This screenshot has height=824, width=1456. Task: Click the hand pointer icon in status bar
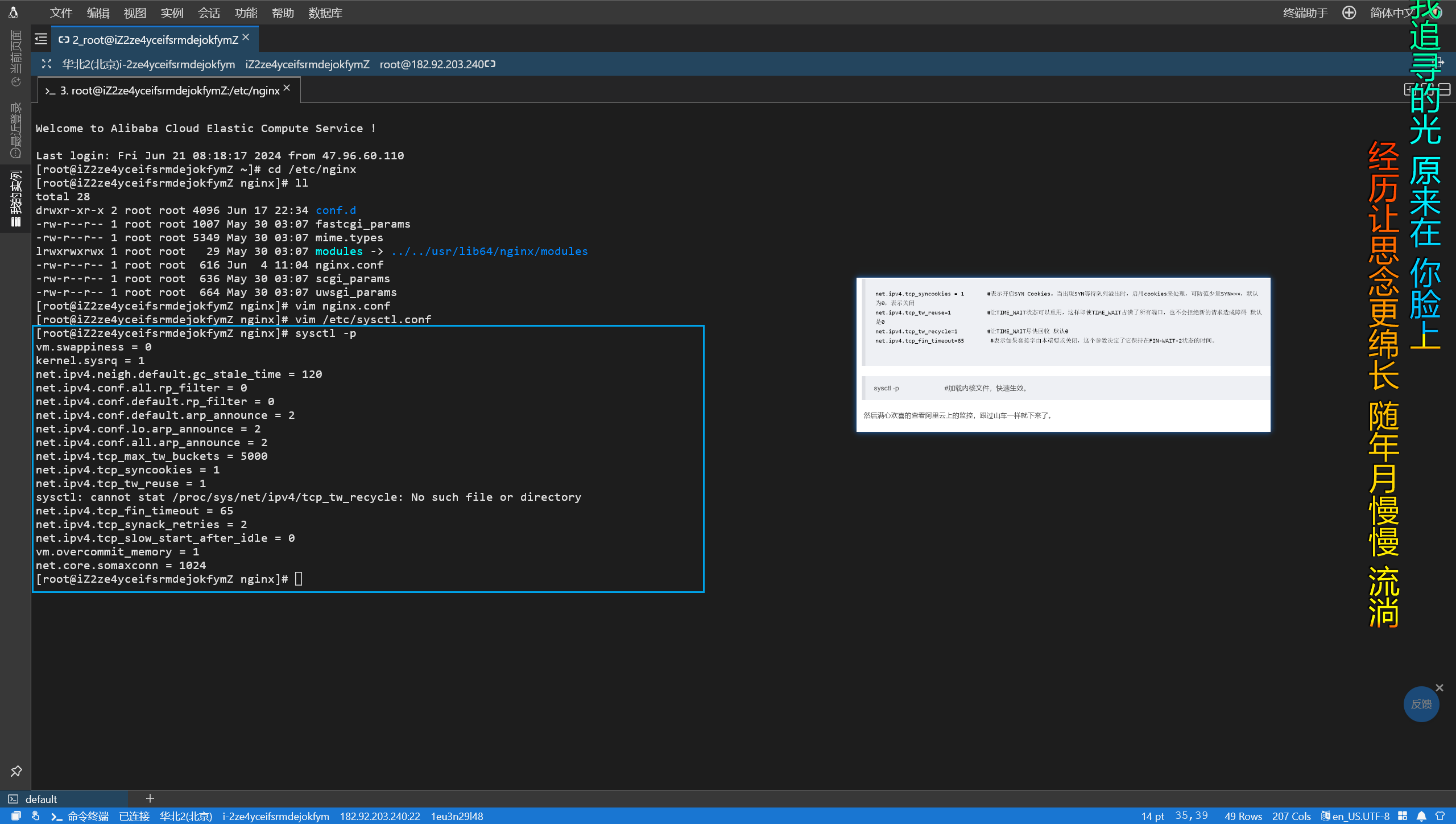pyautogui.click(x=35, y=816)
